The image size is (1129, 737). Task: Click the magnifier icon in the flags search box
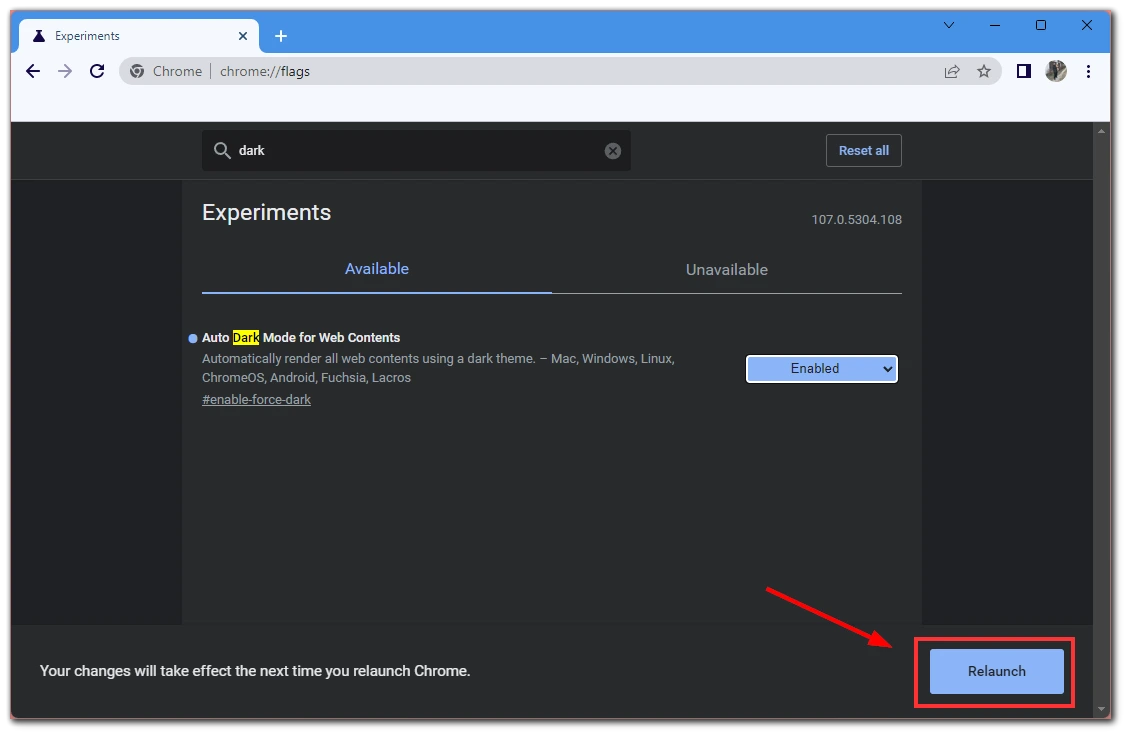click(x=222, y=150)
